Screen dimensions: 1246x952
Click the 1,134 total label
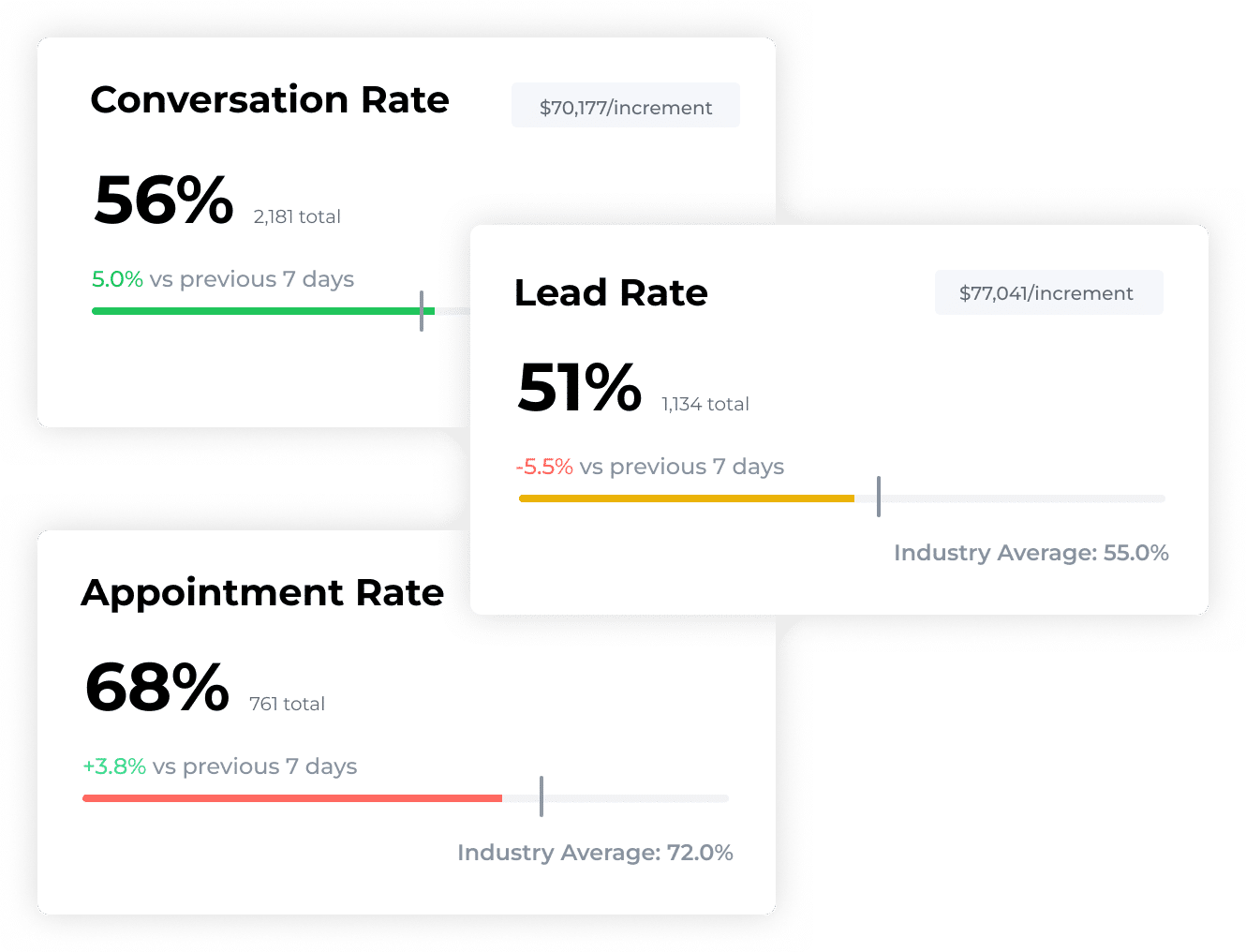(705, 405)
